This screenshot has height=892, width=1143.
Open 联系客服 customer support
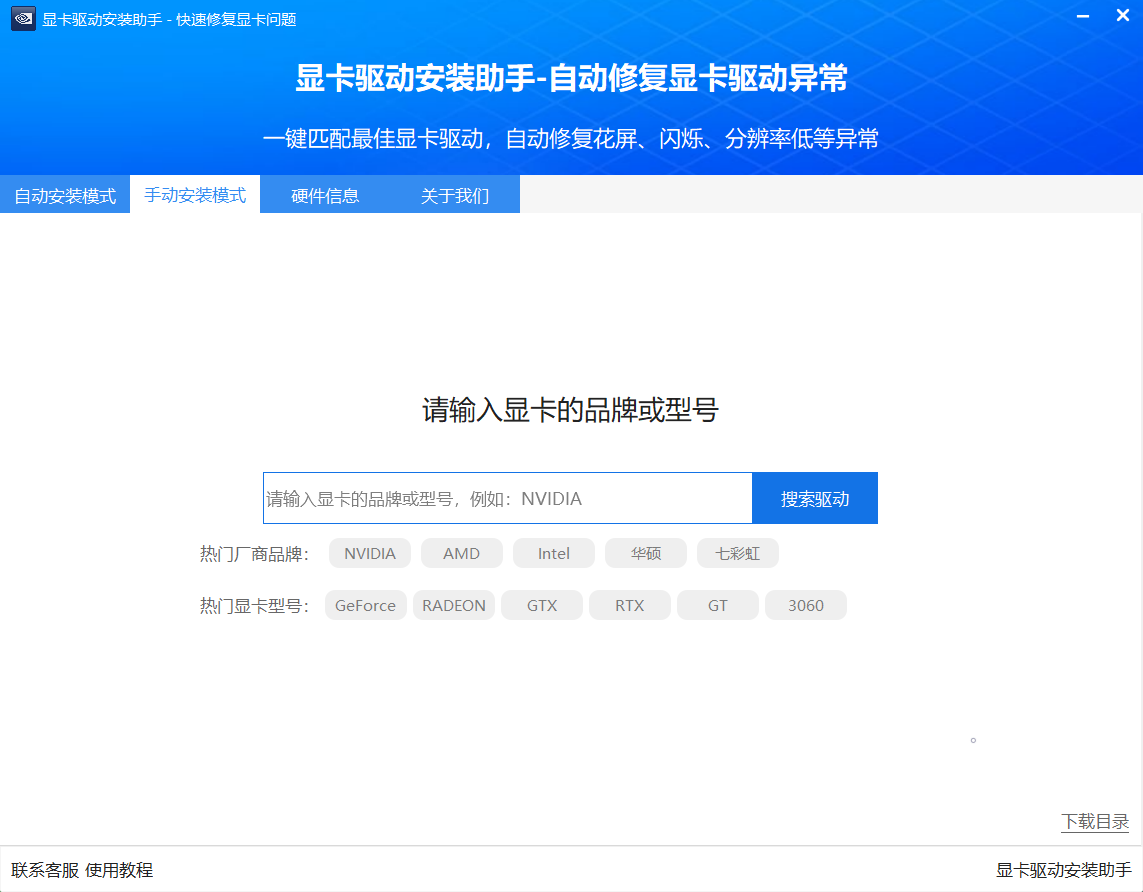41,870
